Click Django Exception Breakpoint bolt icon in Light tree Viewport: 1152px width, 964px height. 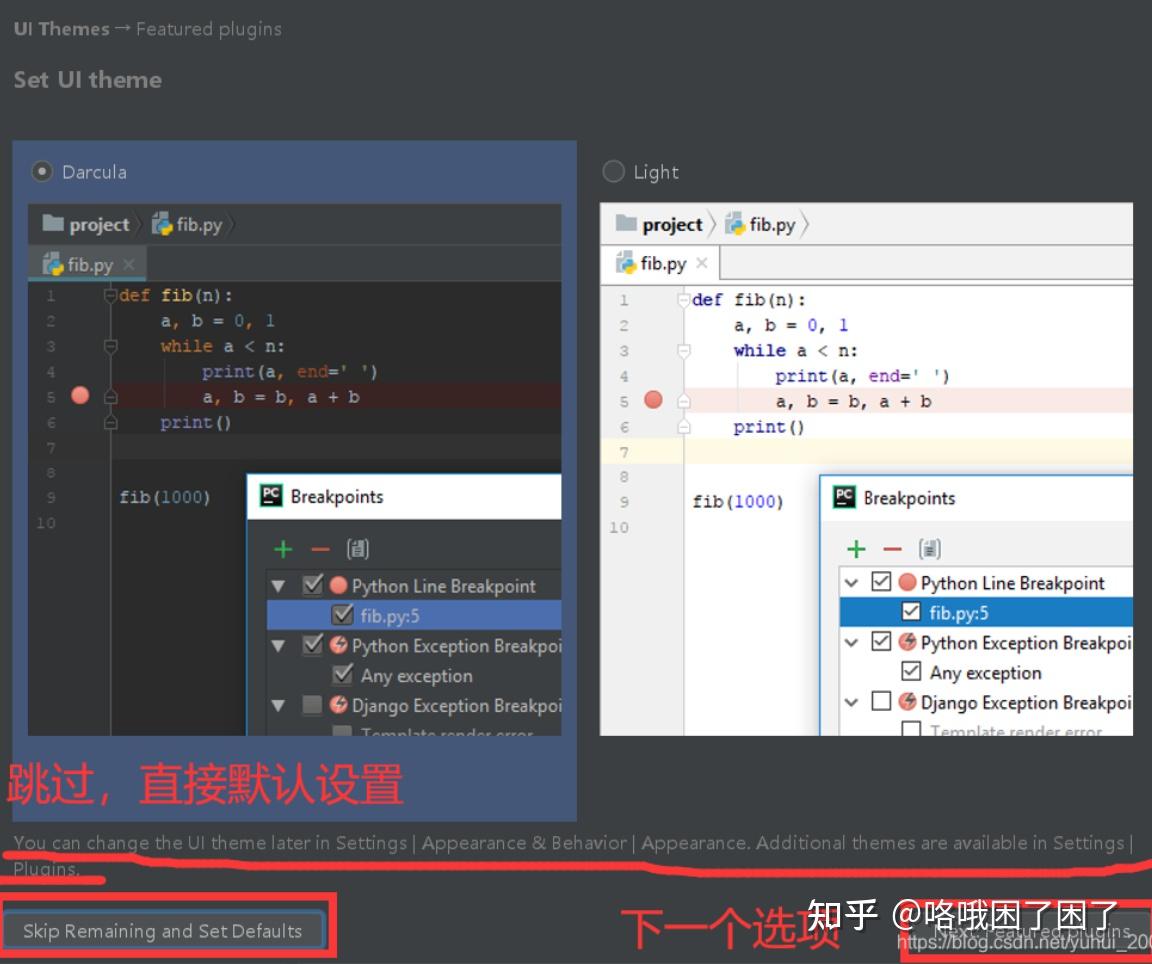[x=908, y=701]
